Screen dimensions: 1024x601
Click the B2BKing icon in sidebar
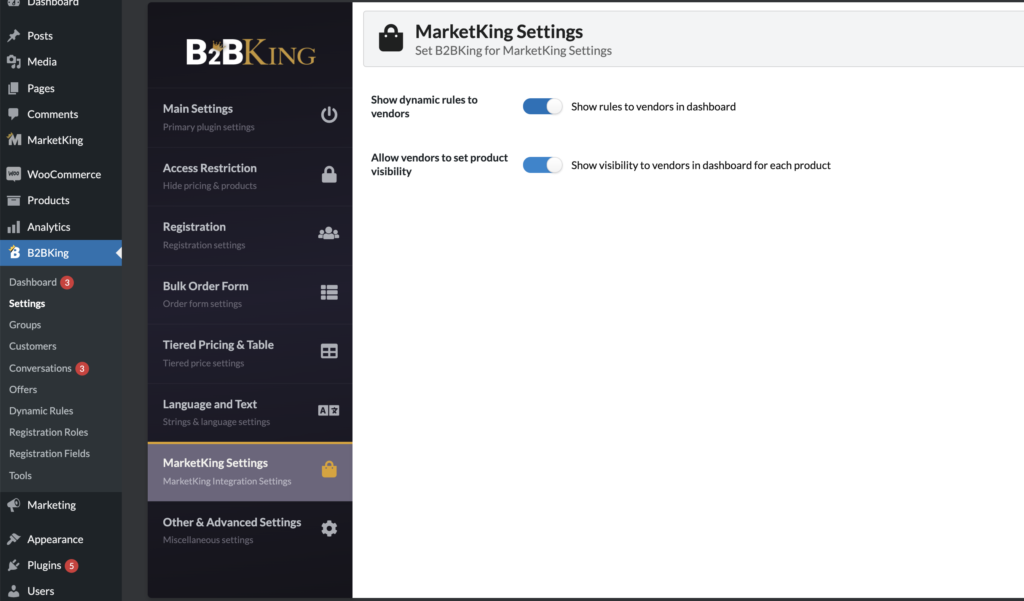point(14,253)
